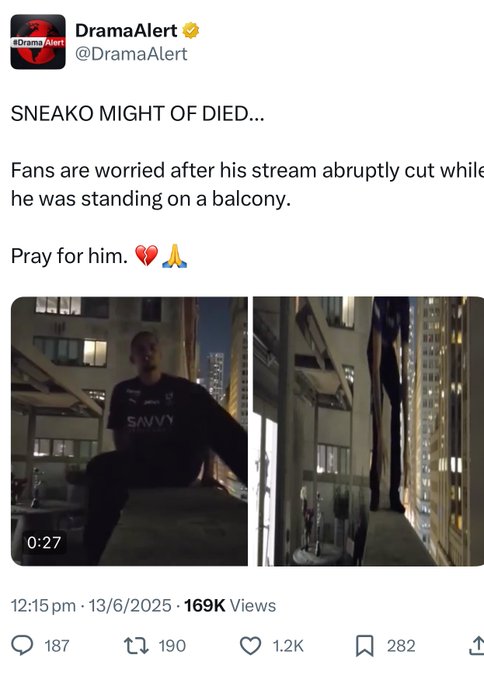Click the 187 replies count
Screen dimensions: 484x679
[57, 646]
